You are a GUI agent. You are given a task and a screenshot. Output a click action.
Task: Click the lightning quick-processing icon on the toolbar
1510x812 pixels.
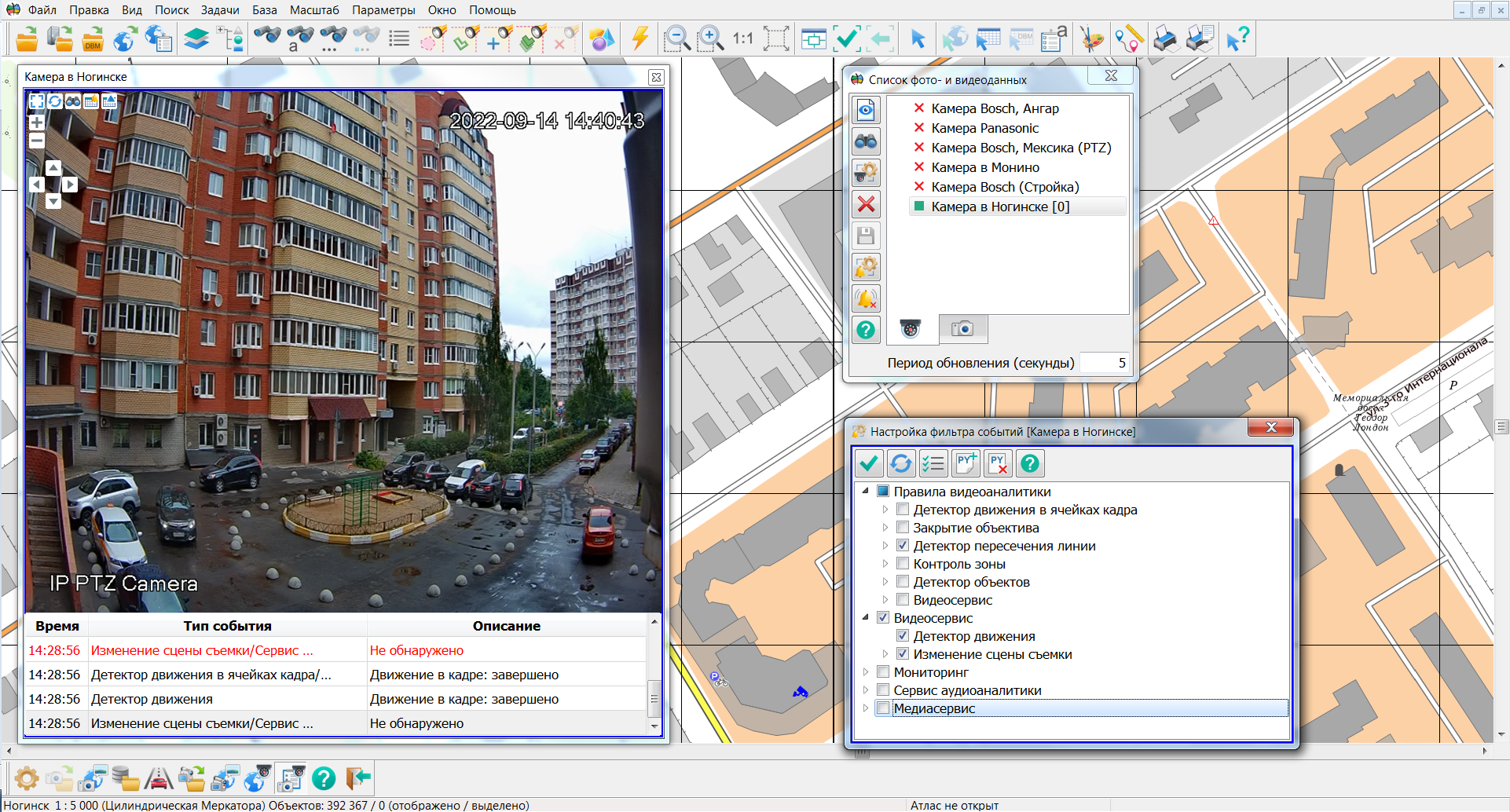[x=640, y=38]
